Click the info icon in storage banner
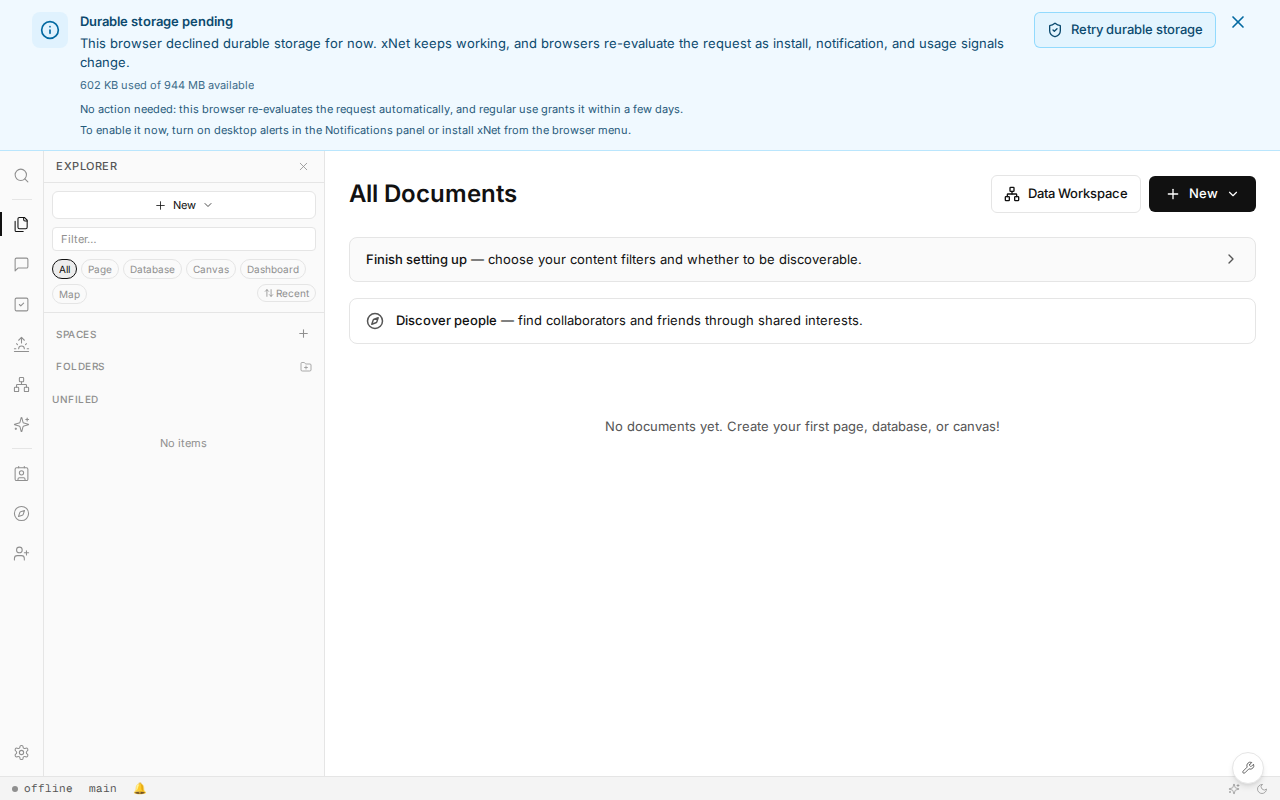The height and width of the screenshot is (800, 1280). [50, 30]
